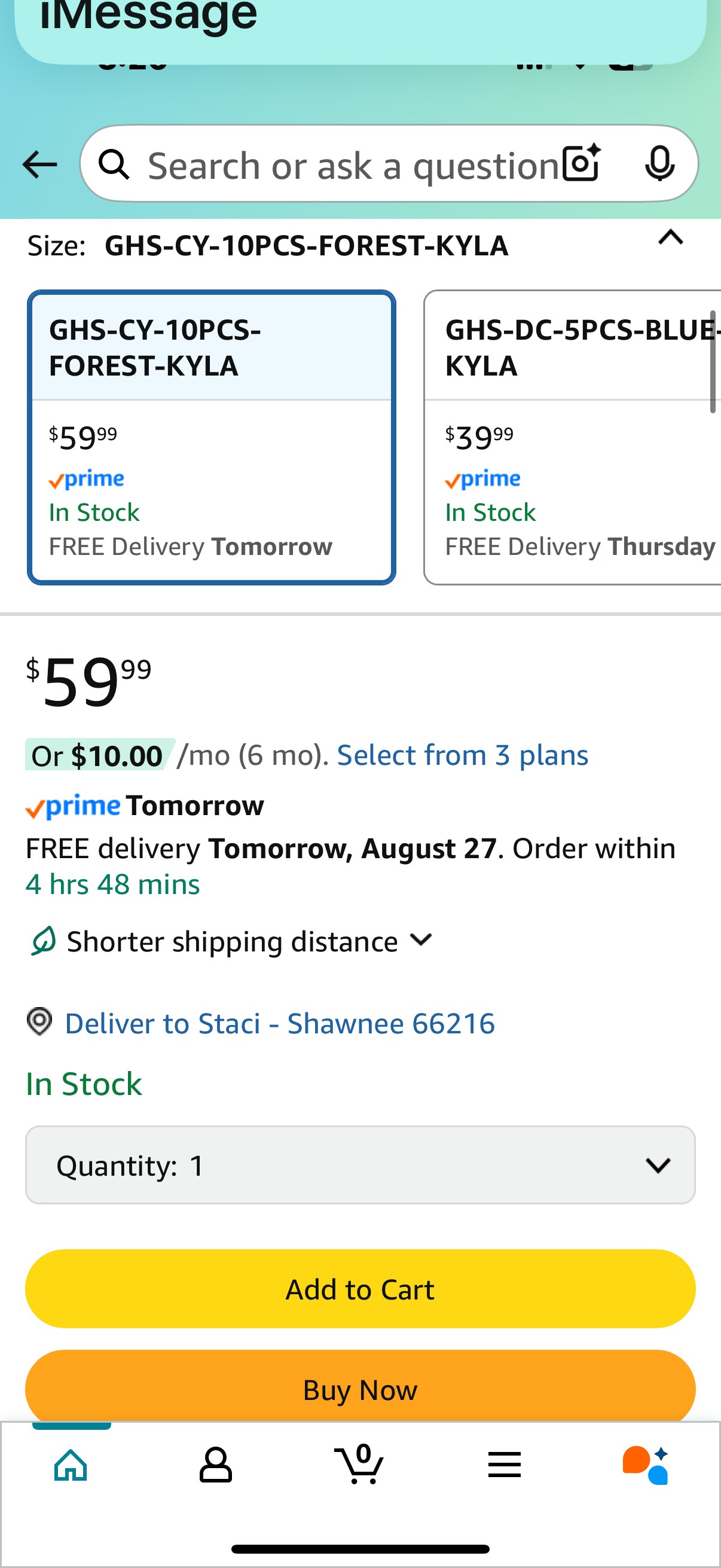Open the Quantity dropdown
Screen dimensions: 721x1568
pyautogui.click(x=360, y=1165)
